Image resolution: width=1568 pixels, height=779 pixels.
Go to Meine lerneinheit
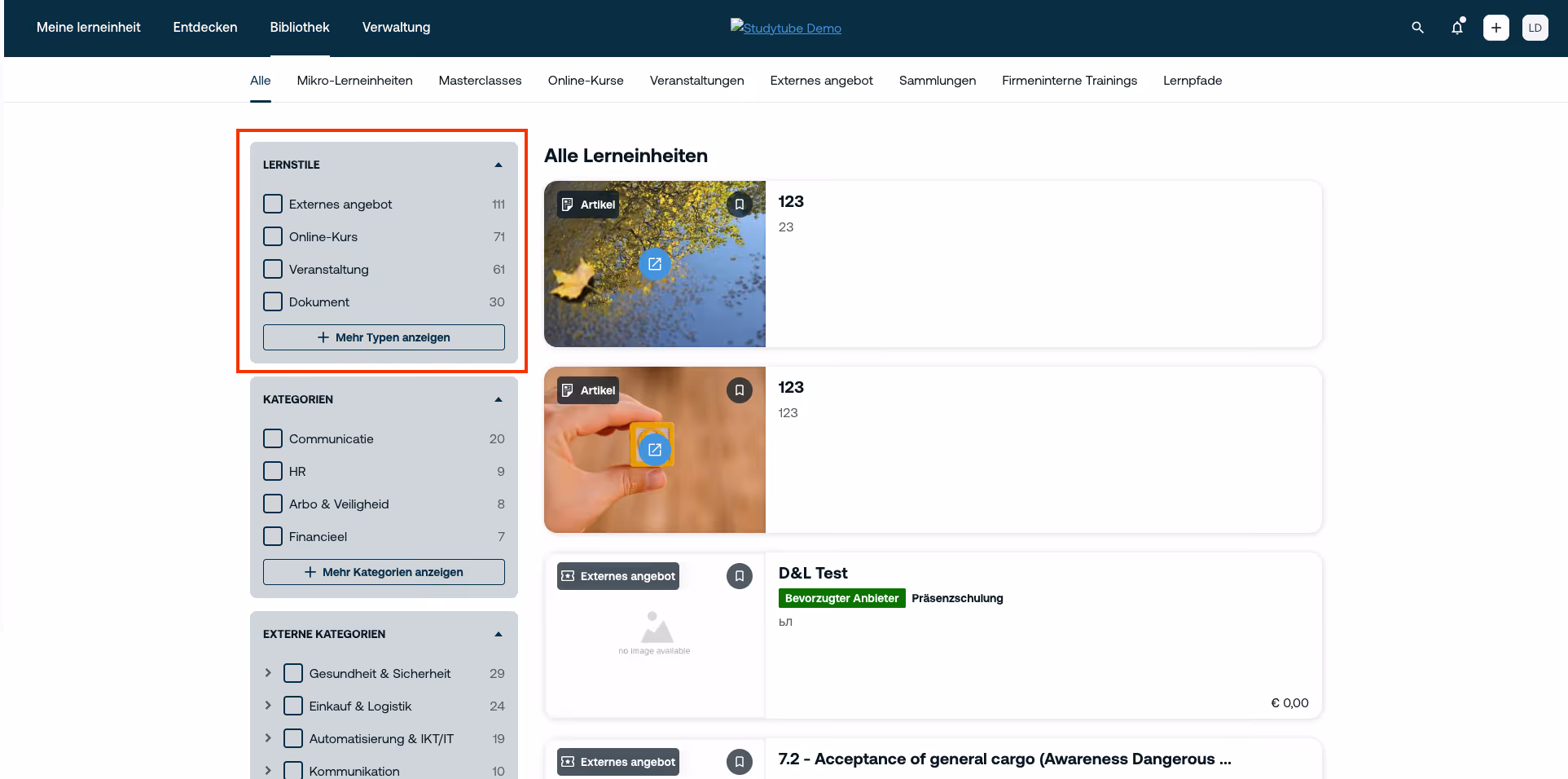89,28
